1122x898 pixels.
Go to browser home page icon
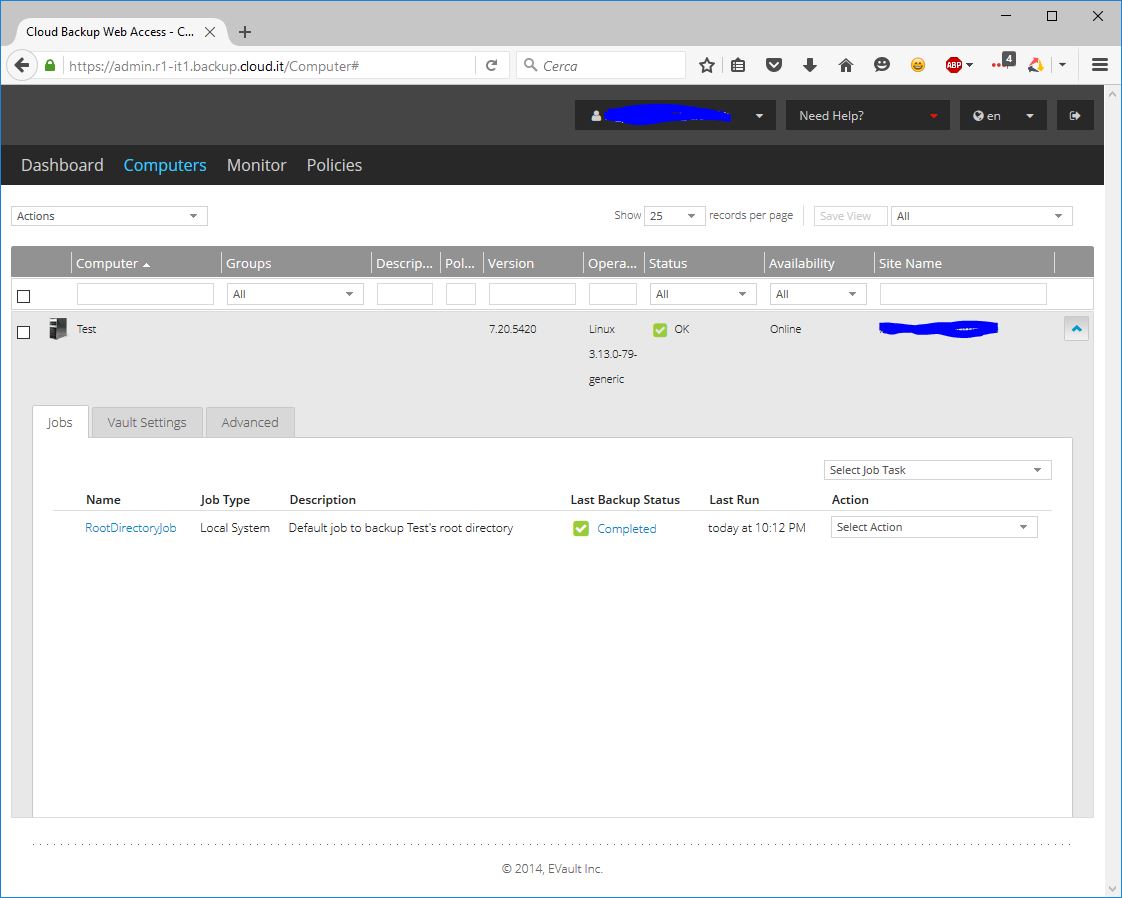[x=846, y=66]
